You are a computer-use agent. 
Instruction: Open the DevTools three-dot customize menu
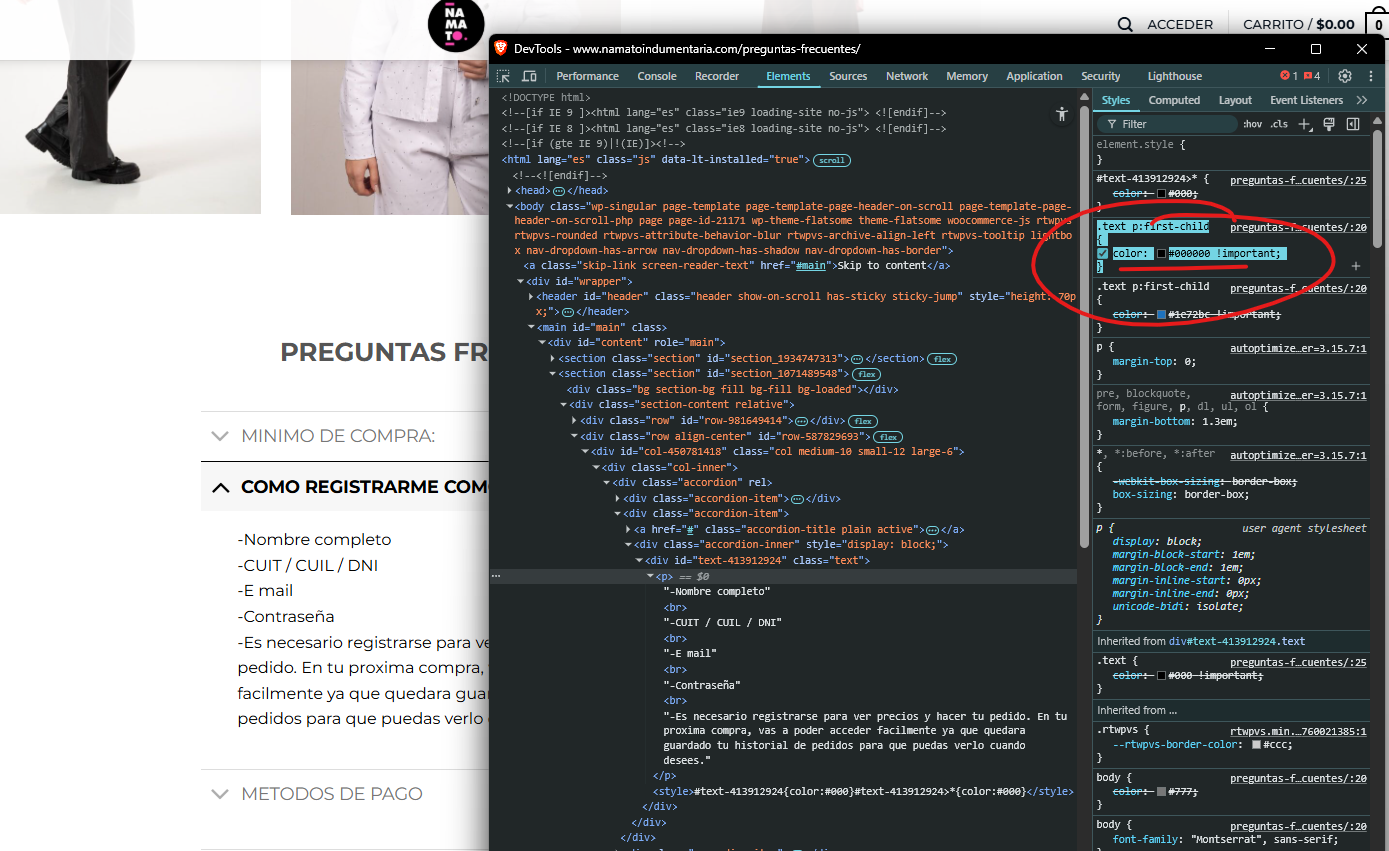(x=1370, y=76)
